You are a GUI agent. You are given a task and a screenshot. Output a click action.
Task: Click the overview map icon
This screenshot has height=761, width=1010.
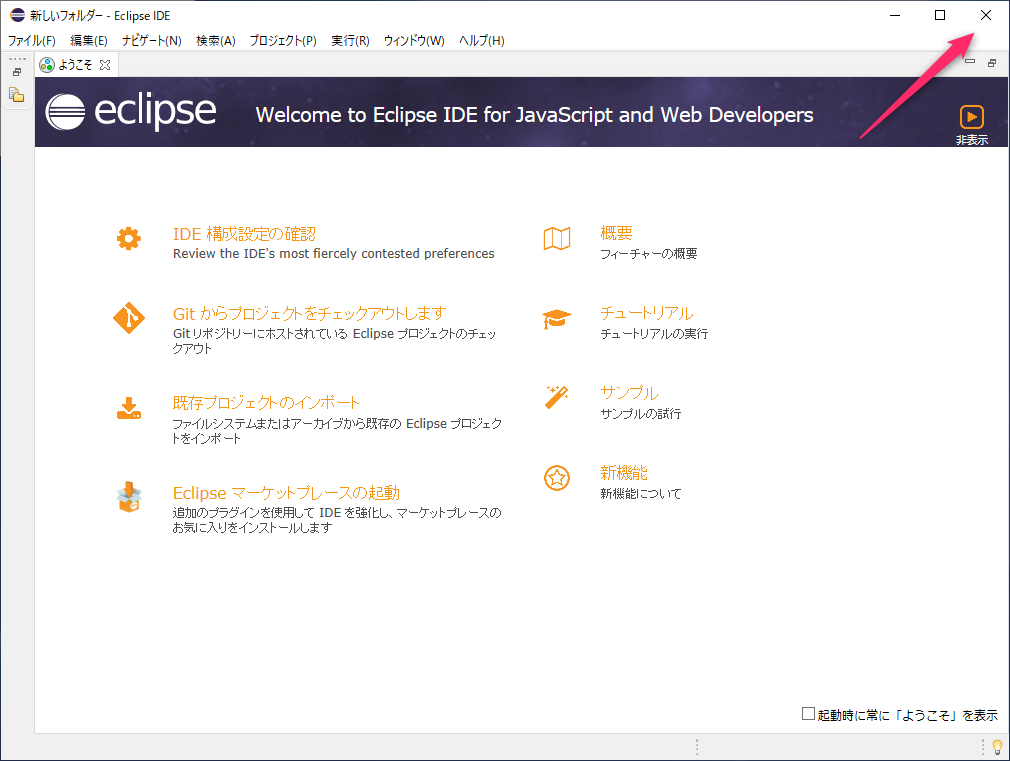(557, 238)
